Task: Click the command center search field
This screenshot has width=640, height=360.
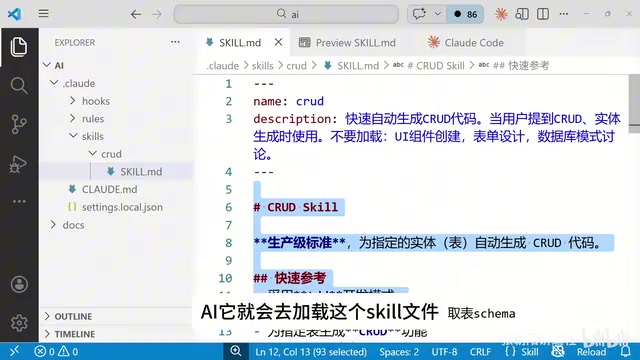Action: (286, 14)
